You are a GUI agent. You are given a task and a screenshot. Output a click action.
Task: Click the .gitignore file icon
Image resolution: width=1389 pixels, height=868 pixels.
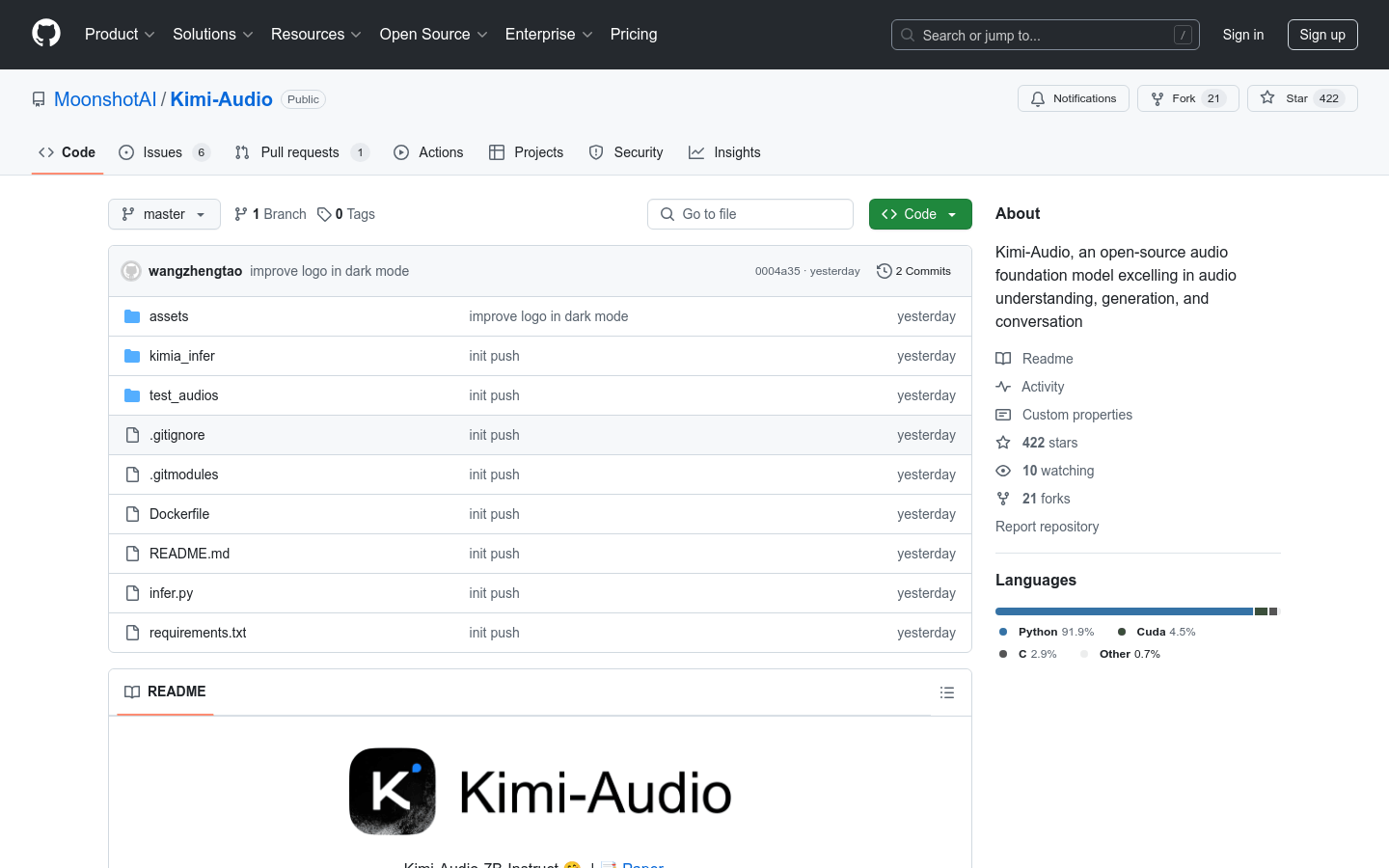point(132,435)
